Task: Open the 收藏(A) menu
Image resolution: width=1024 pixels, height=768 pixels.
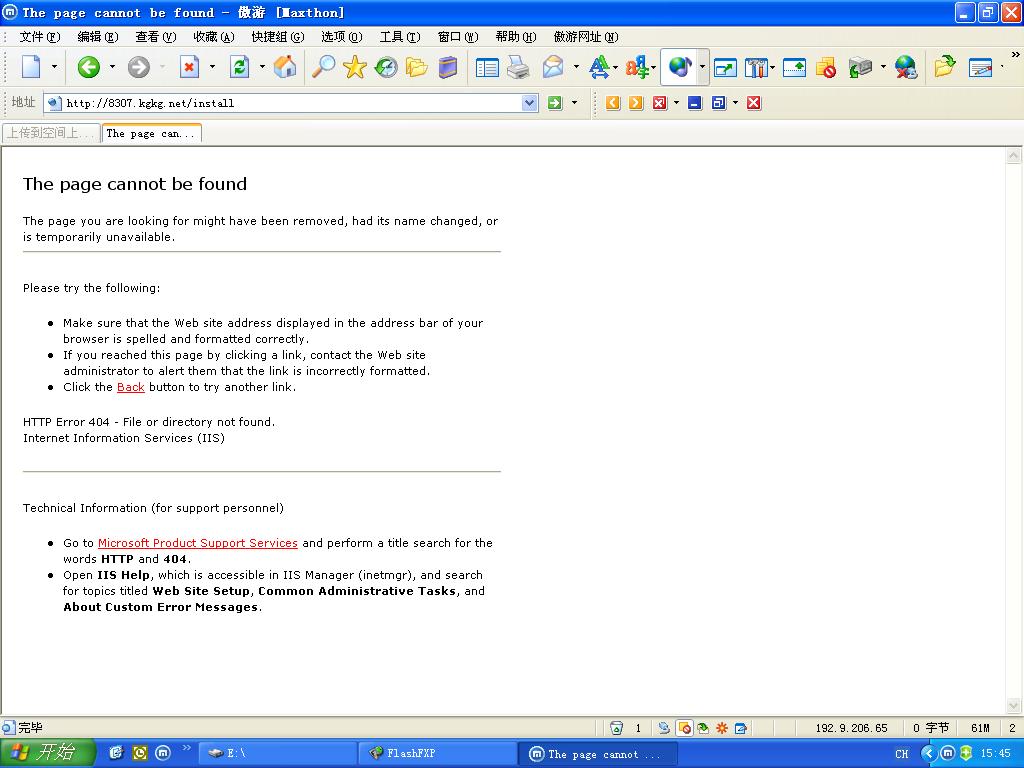Action: point(214,37)
